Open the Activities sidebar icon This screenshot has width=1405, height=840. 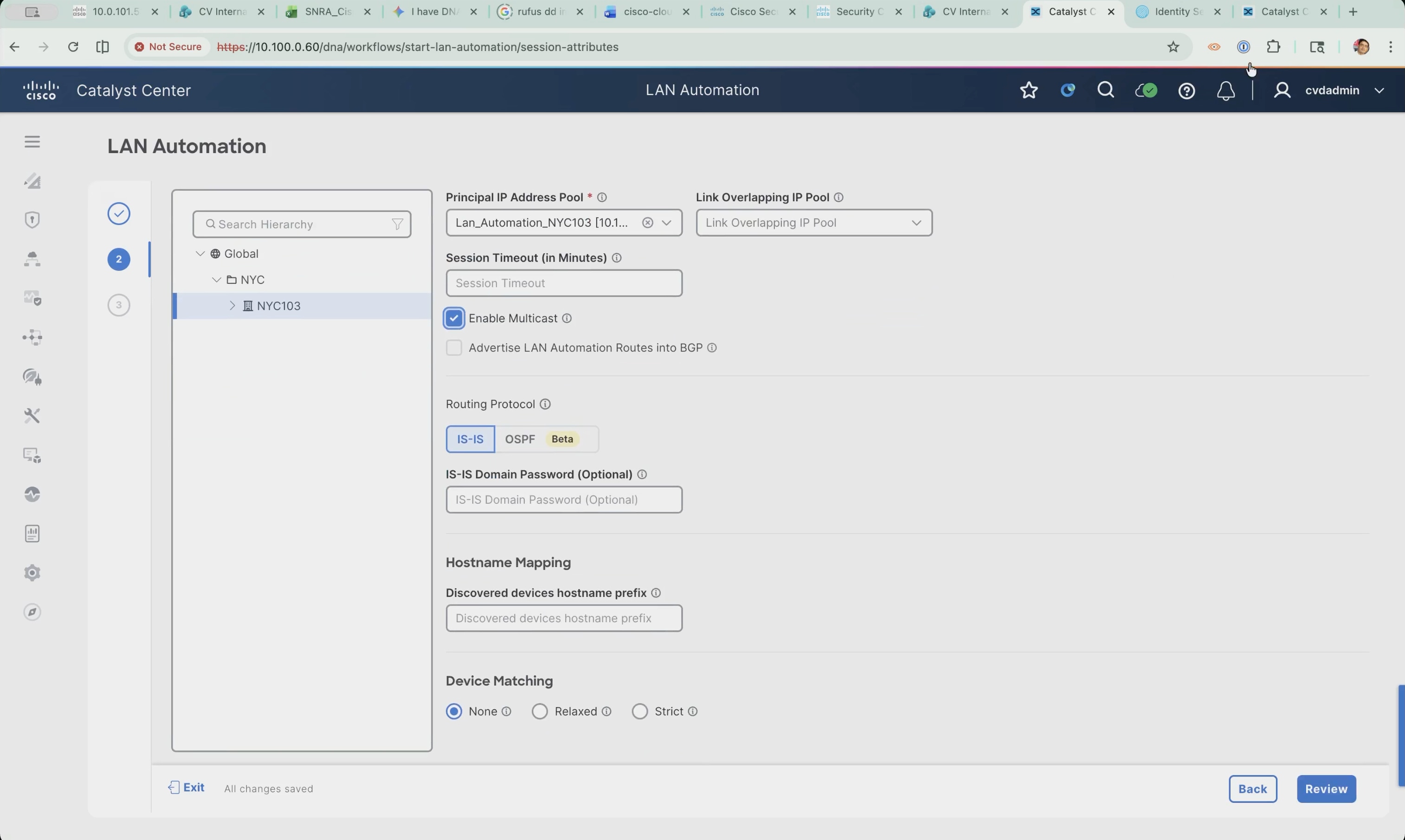tap(32, 494)
